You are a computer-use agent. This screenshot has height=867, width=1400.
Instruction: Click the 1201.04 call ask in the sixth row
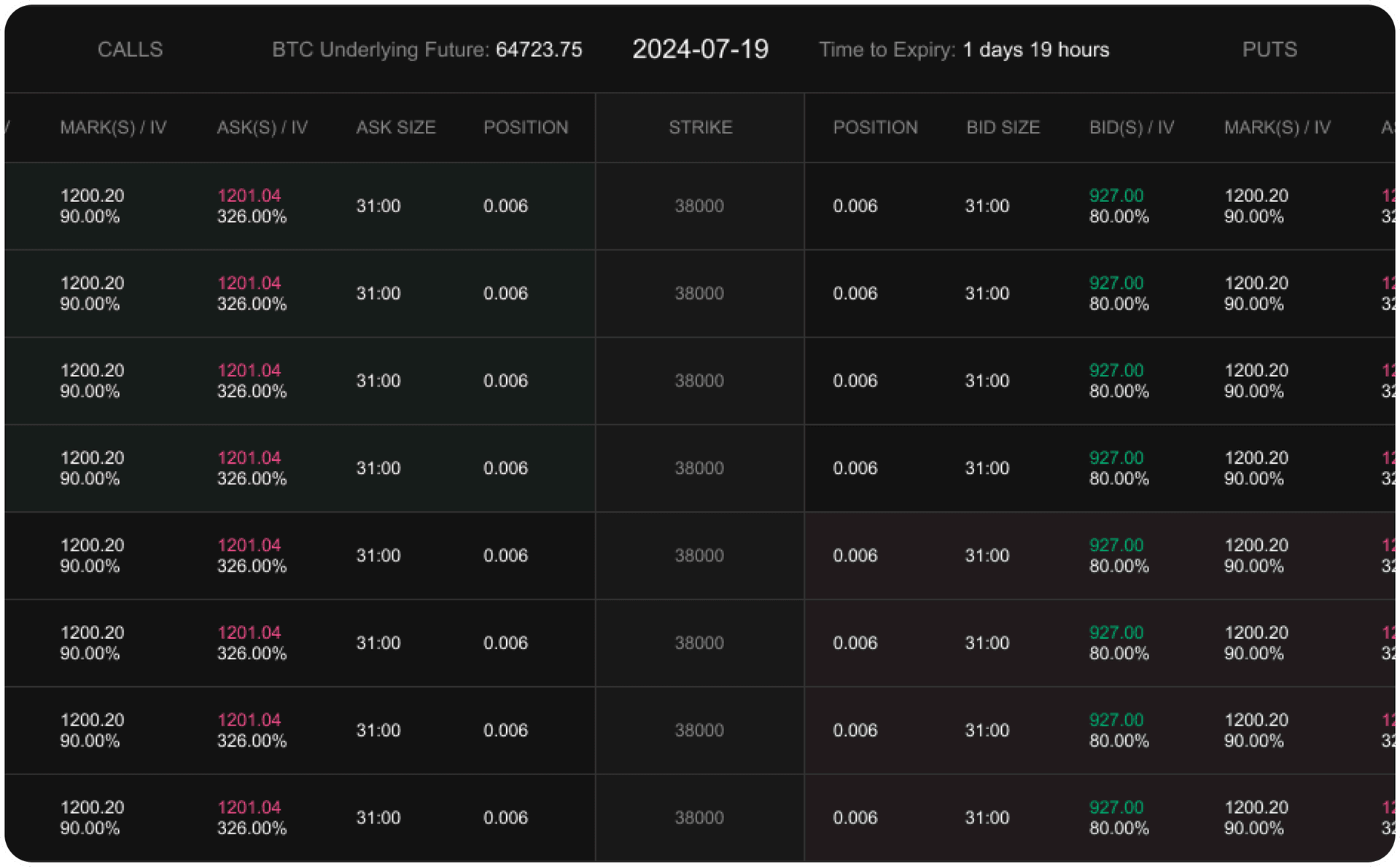(x=249, y=633)
